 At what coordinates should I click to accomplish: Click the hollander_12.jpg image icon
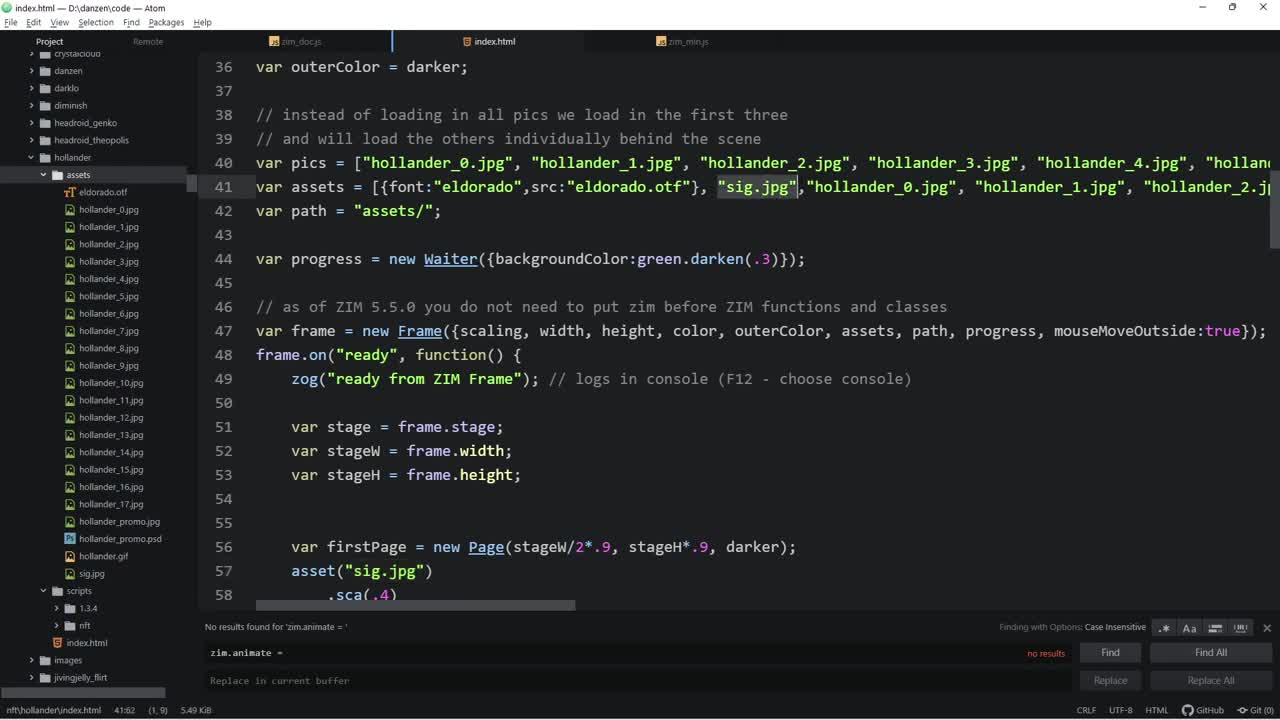(70, 418)
